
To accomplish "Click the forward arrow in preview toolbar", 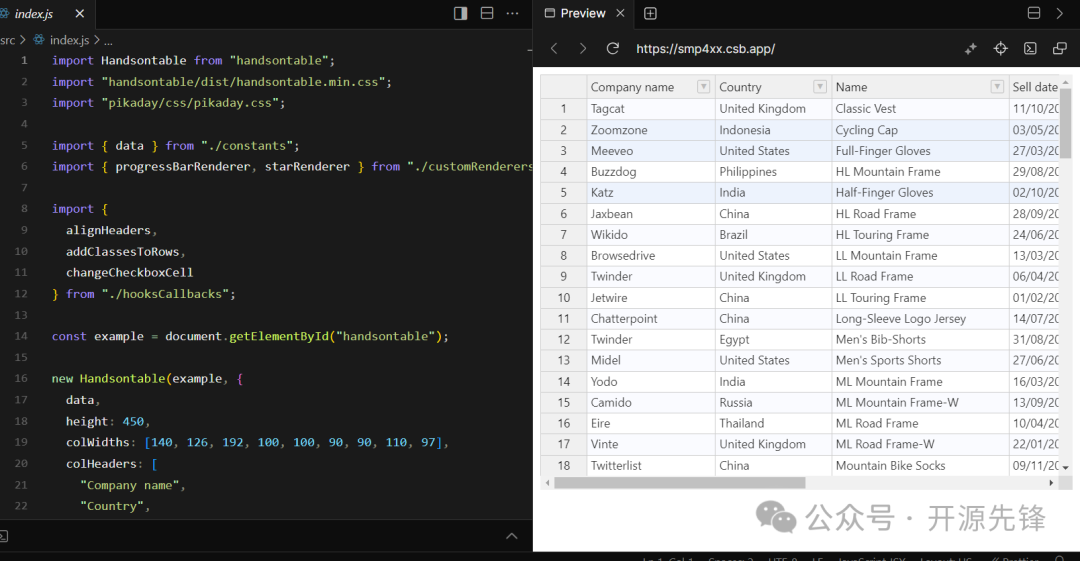I will point(583,49).
